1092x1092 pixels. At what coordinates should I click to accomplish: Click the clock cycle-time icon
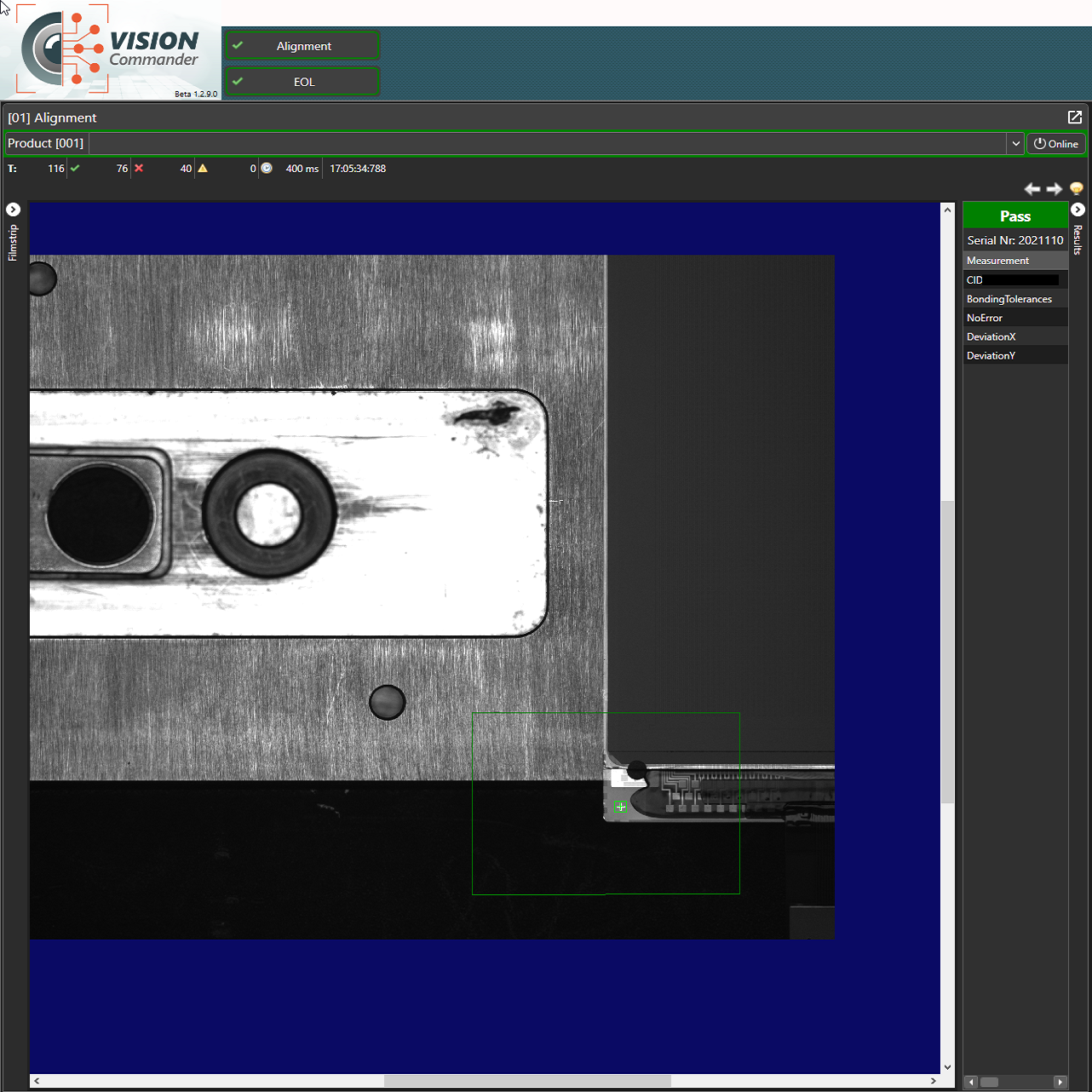pos(267,169)
